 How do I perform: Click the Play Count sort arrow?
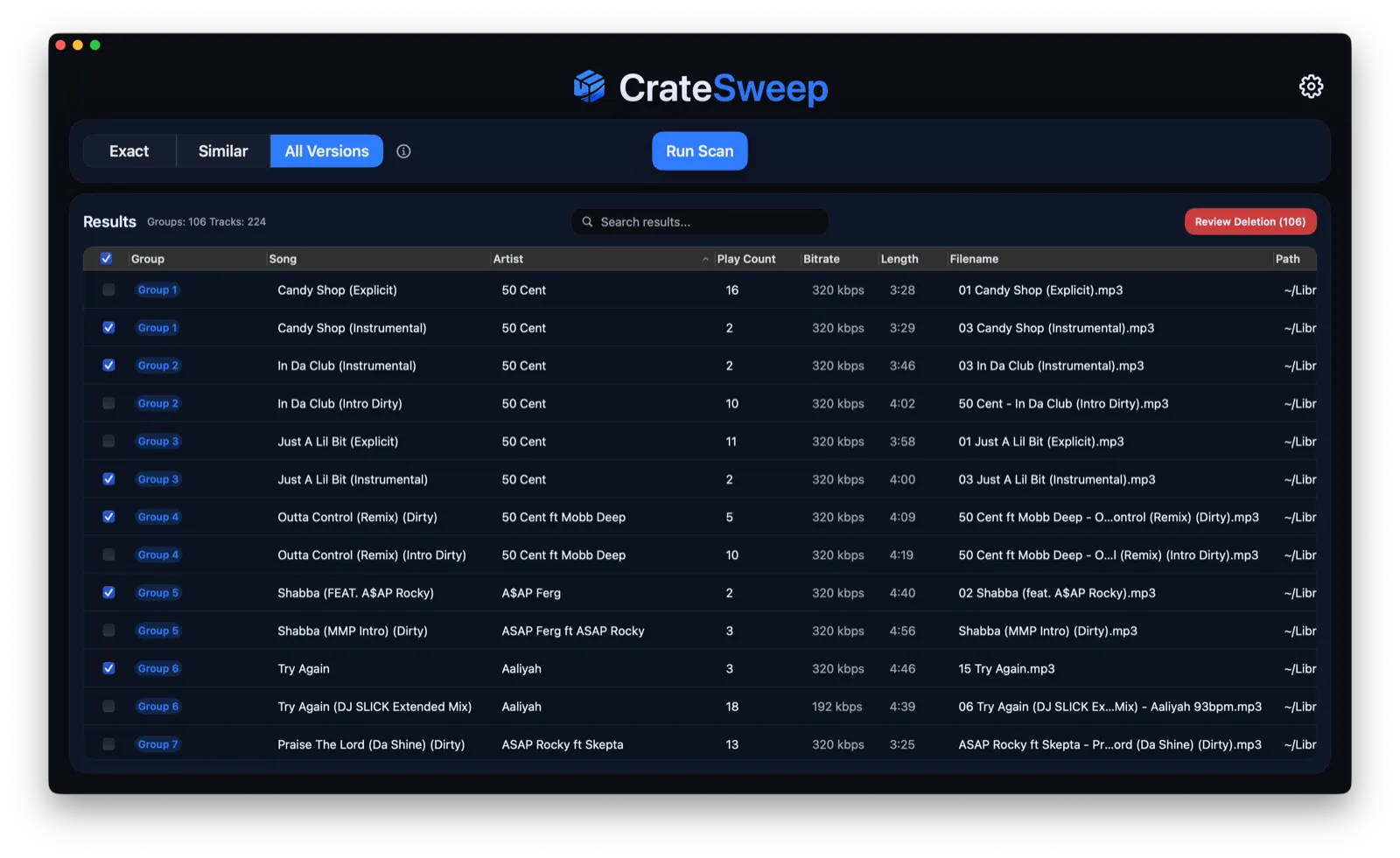705,259
